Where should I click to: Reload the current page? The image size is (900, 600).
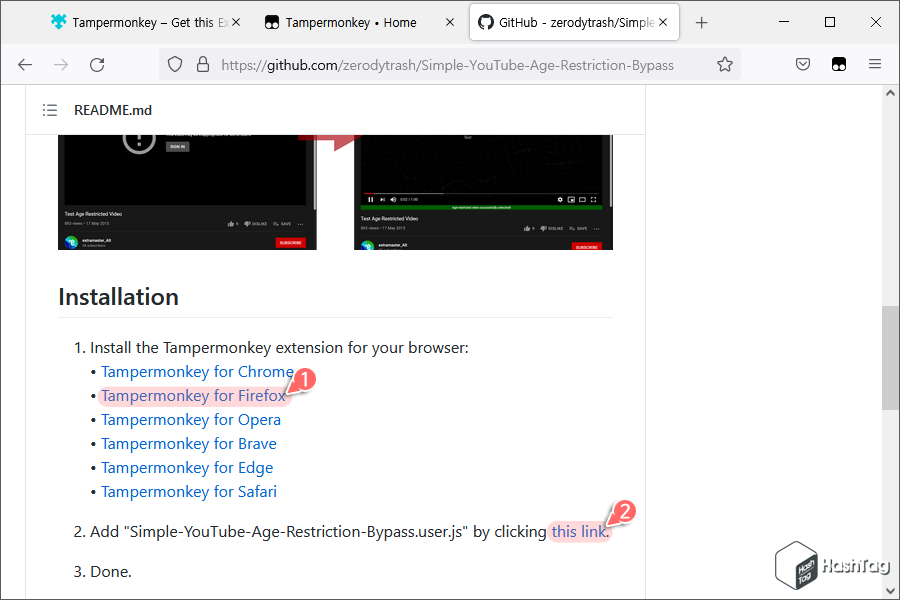(x=97, y=64)
